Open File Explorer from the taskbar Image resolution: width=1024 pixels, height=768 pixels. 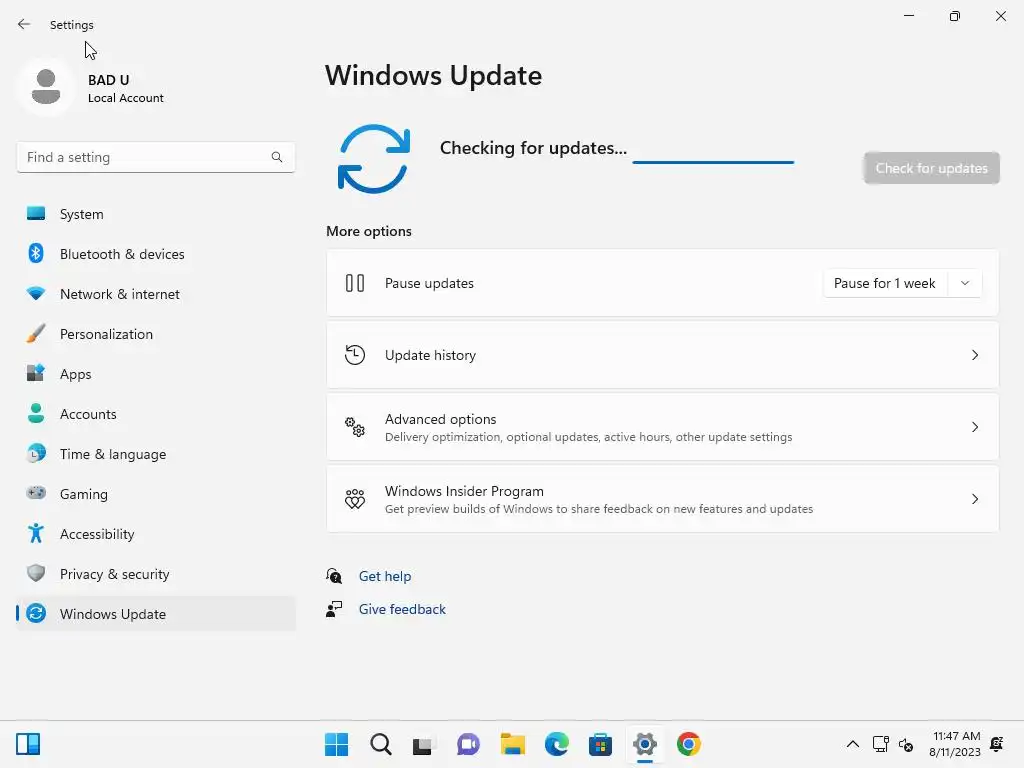click(x=513, y=744)
